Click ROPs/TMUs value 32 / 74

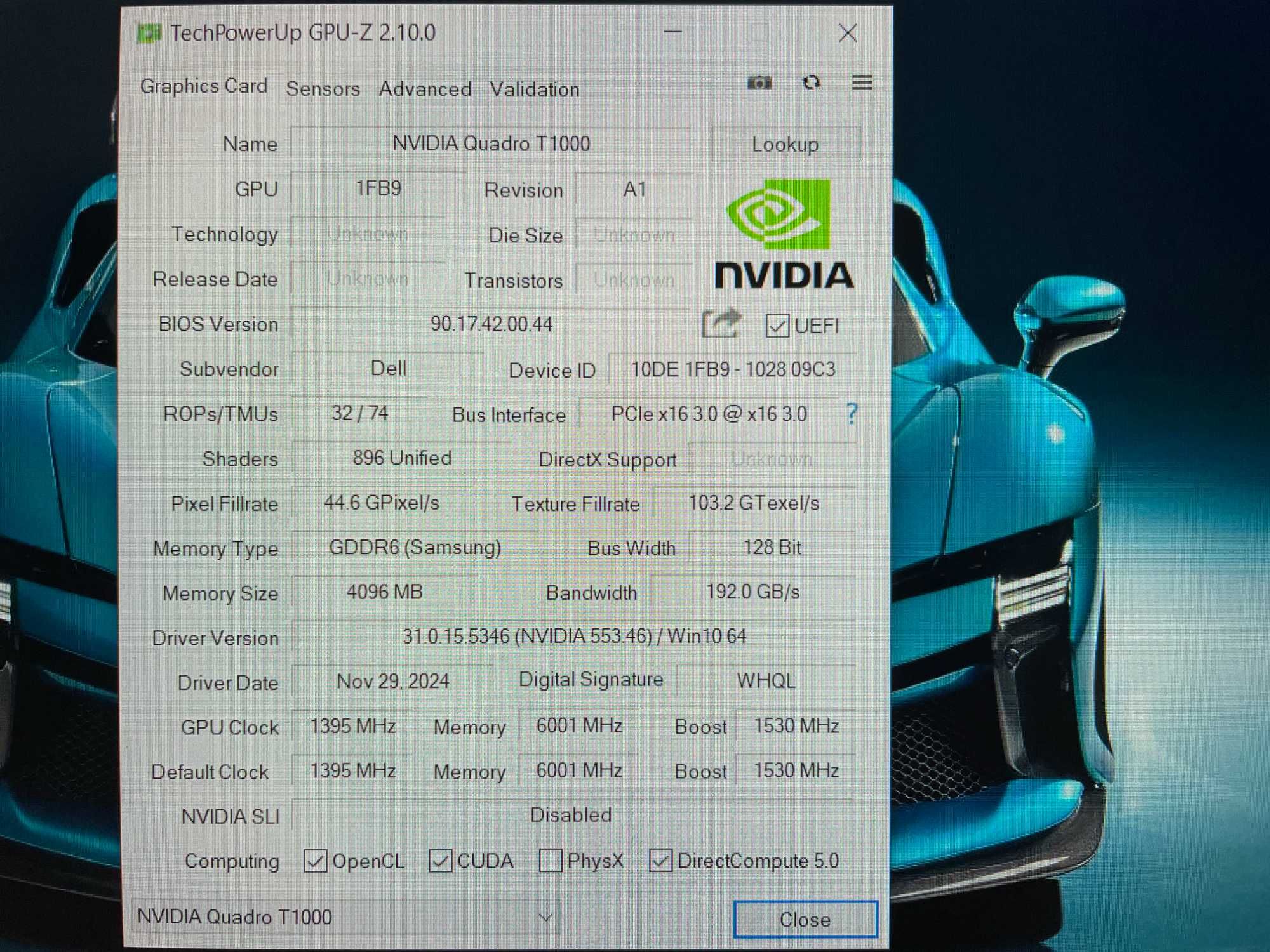click(359, 413)
